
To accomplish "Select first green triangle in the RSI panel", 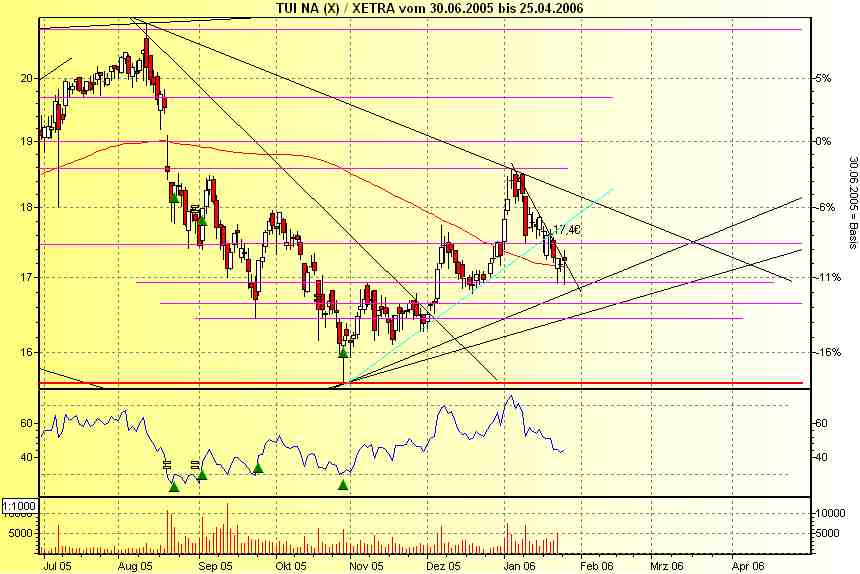I will [x=174, y=486].
